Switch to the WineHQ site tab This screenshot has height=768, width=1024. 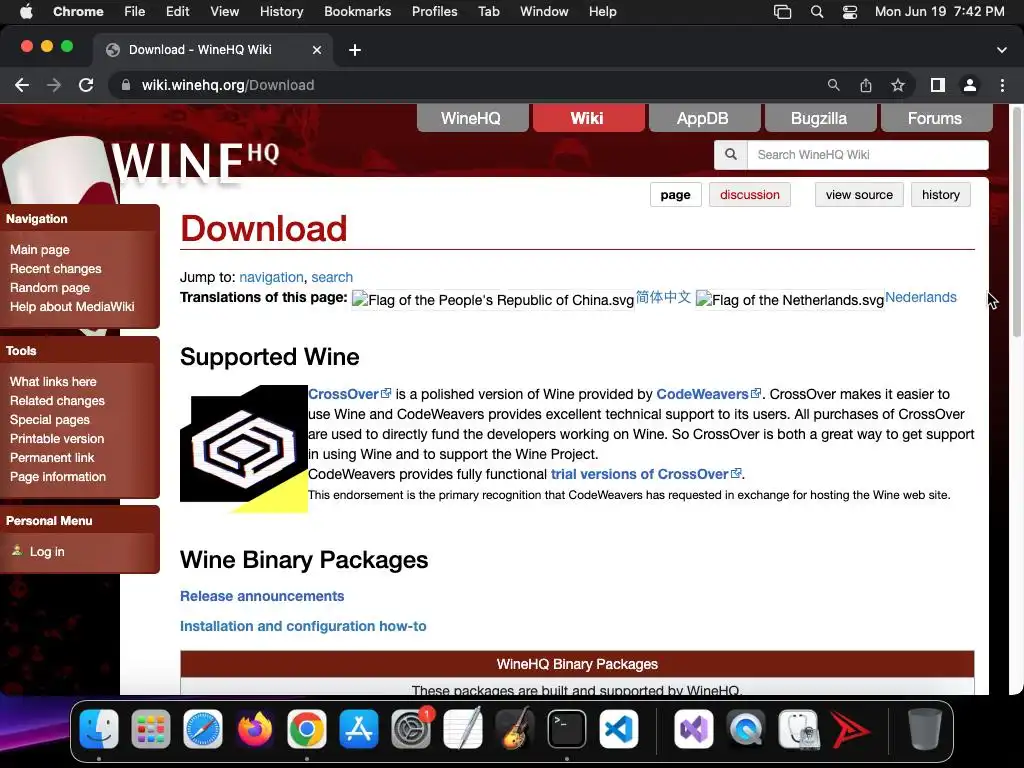pyautogui.click(x=471, y=118)
